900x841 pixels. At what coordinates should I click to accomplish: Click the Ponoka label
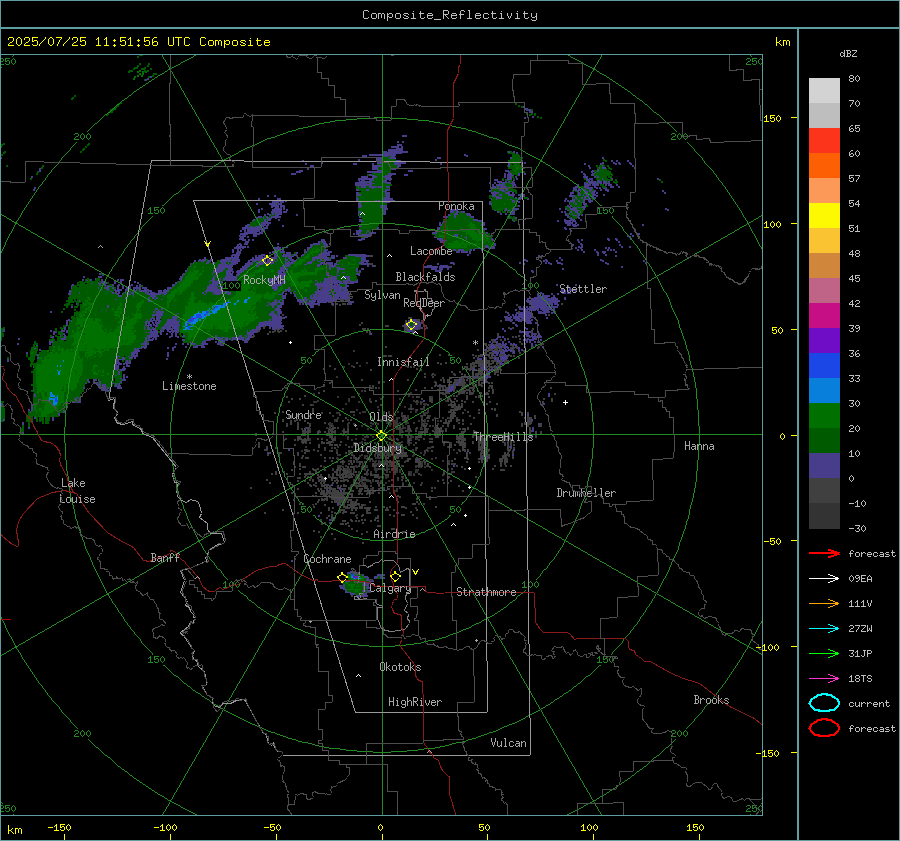(456, 207)
